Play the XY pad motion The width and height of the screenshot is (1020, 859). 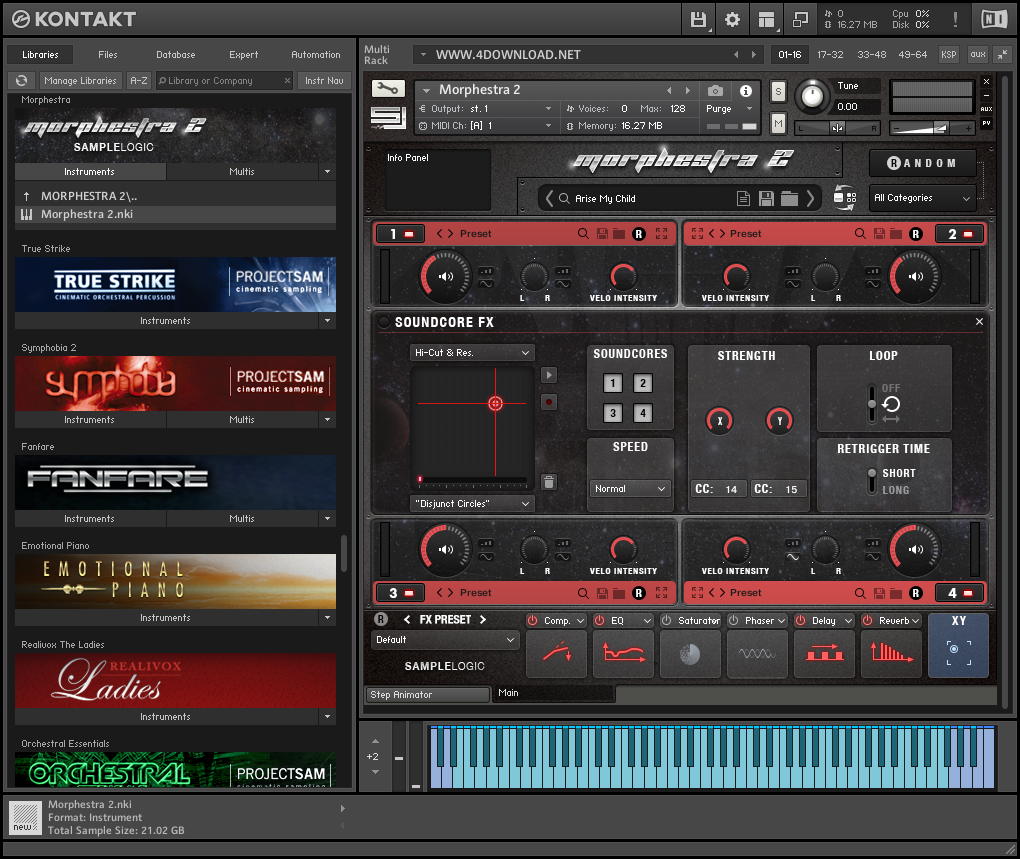pyautogui.click(x=548, y=375)
